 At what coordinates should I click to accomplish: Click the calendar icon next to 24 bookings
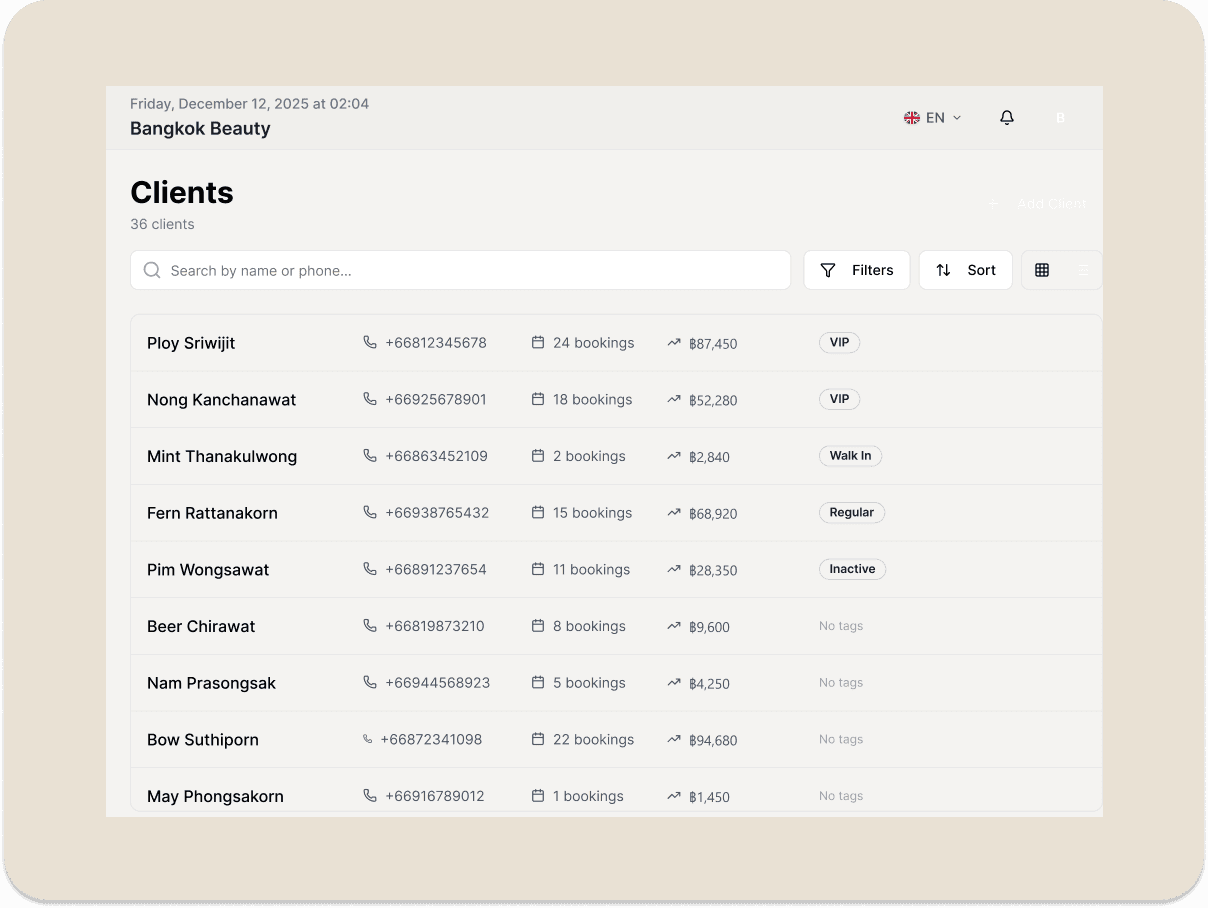pyautogui.click(x=537, y=342)
